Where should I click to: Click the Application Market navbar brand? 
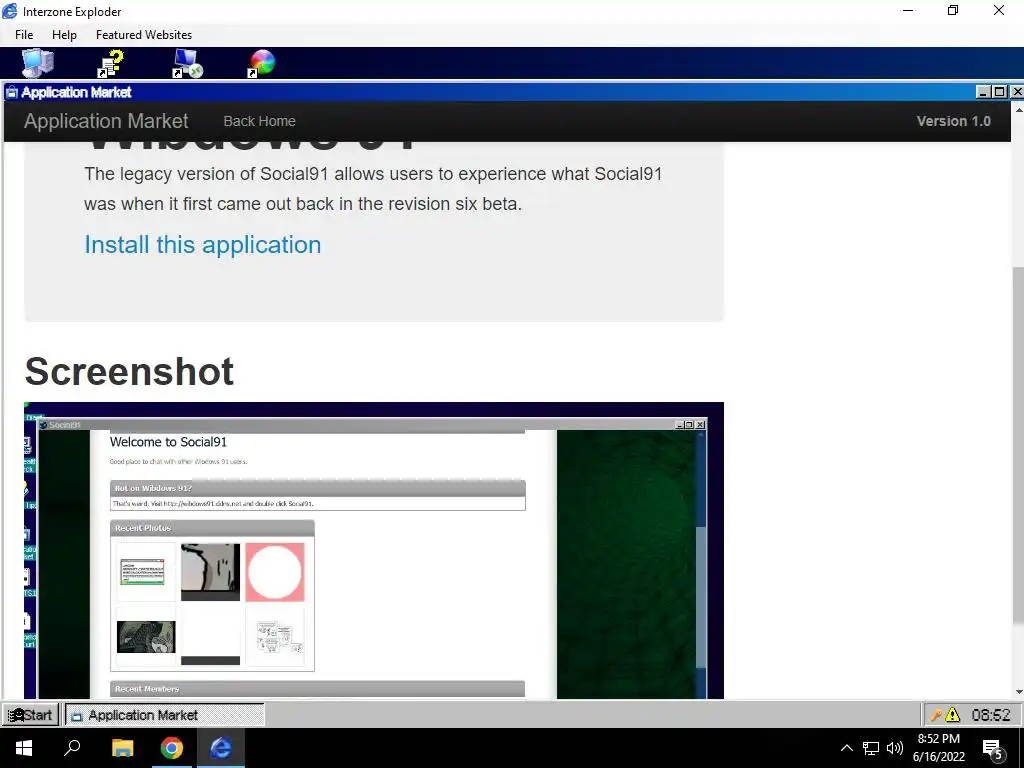pyautogui.click(x=106, y=121)
